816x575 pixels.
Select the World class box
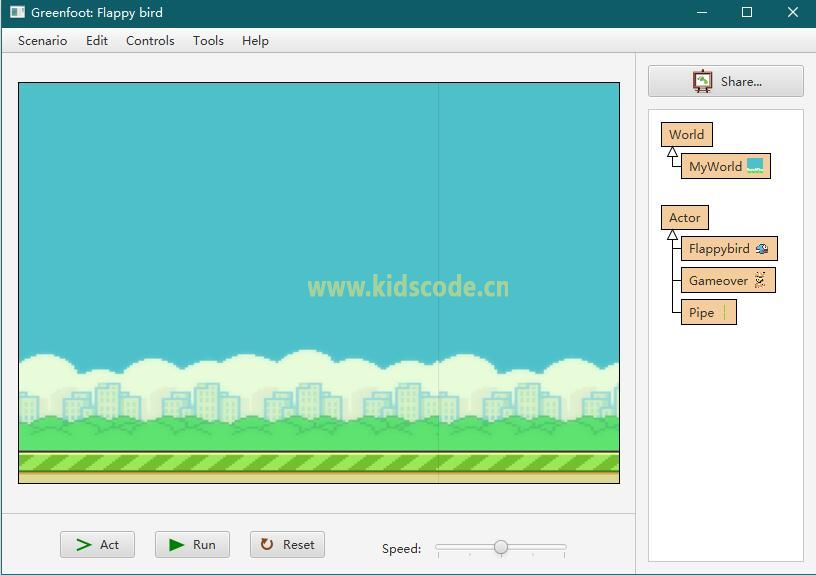tap(686, 135)
